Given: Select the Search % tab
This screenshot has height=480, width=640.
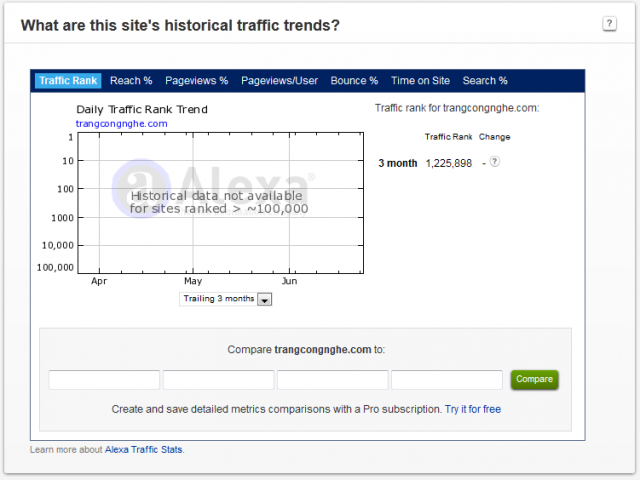Looking at the screenshot, I should click(485, 81).
